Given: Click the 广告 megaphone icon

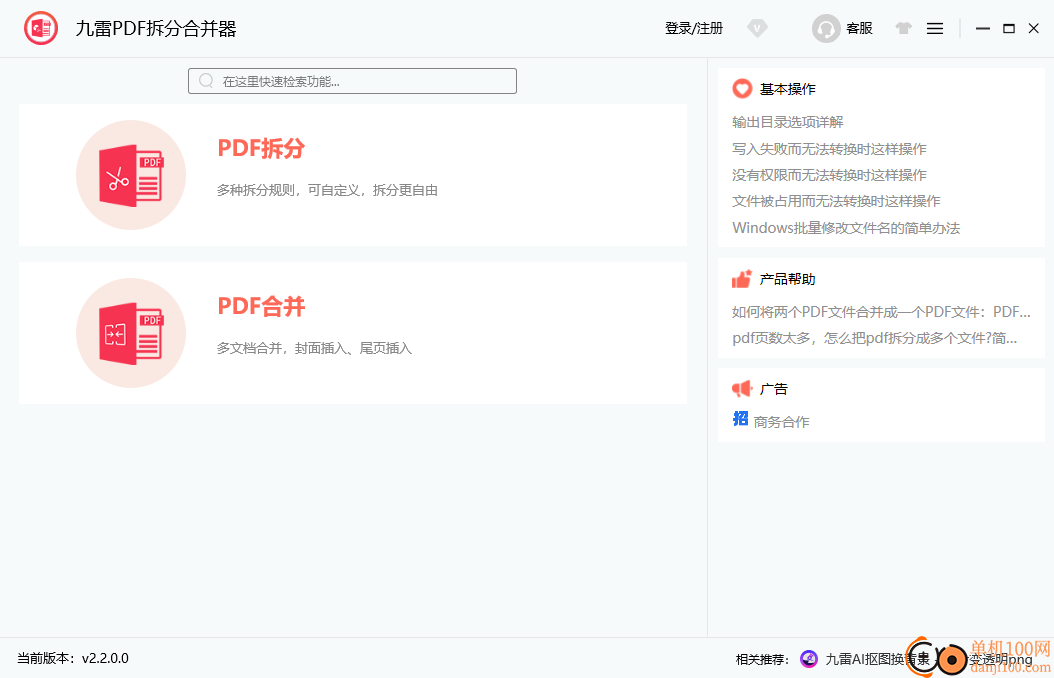Looking at the screenshot, I should tap(742, 388).
